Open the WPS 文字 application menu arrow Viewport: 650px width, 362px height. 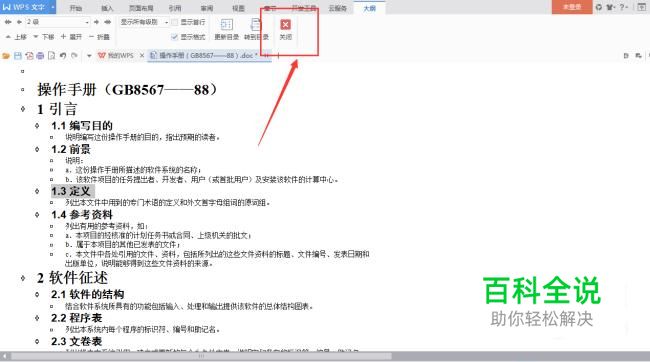pos(53,7)
